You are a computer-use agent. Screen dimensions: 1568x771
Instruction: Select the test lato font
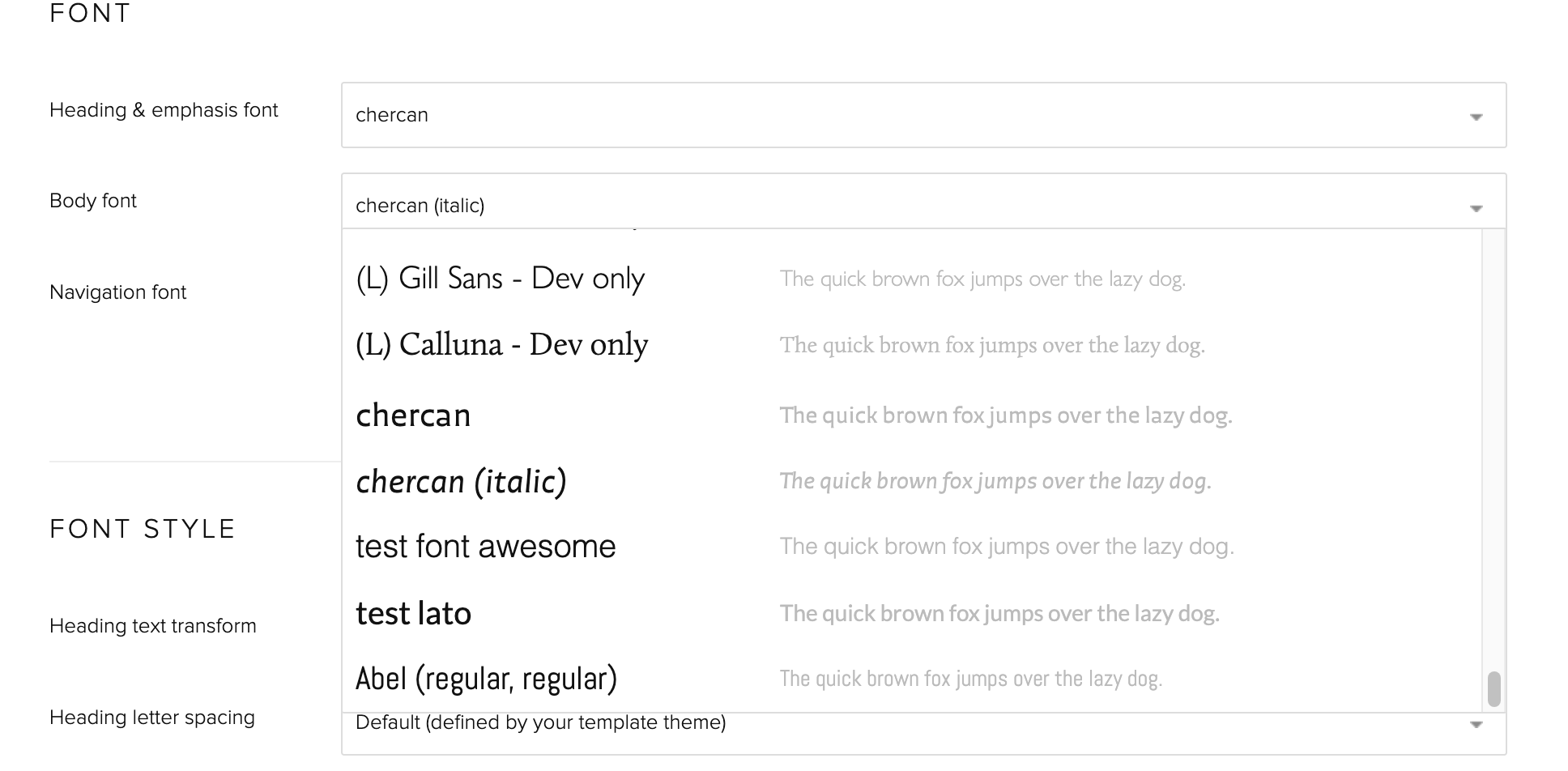pos(413,613)
